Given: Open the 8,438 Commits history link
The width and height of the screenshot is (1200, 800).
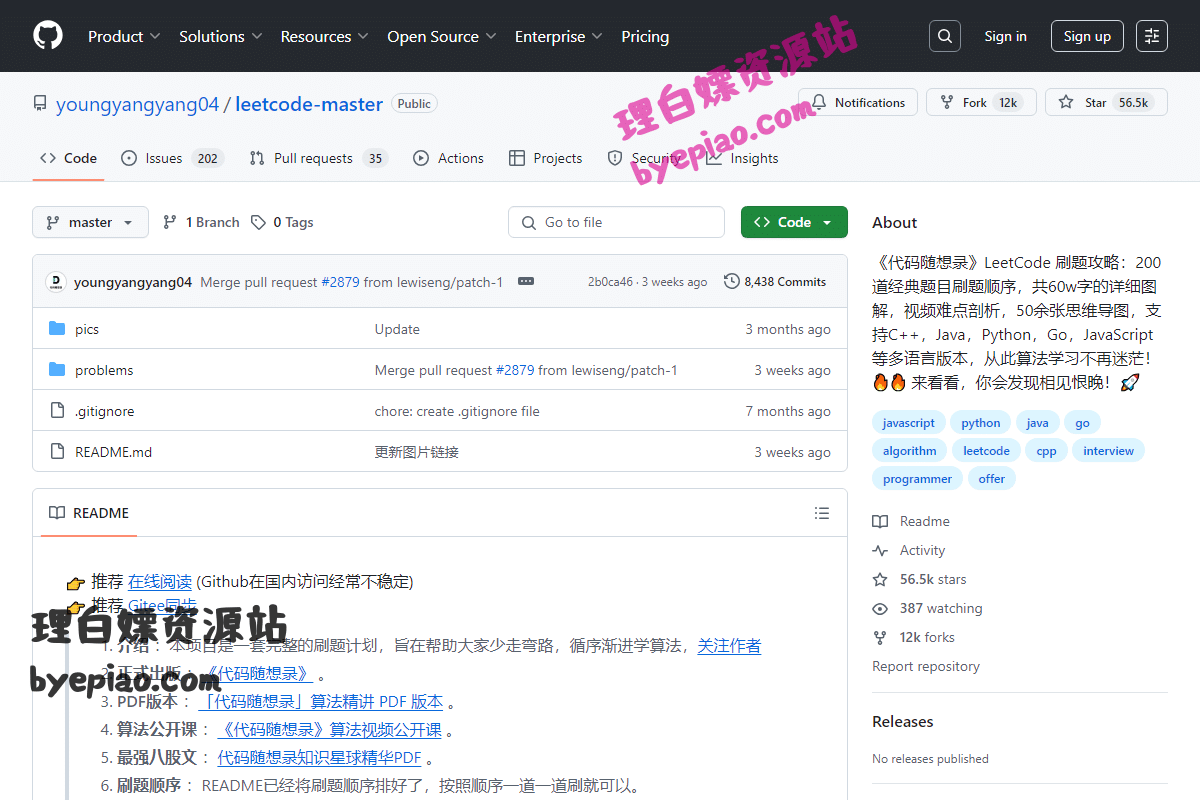Looking at the screenshot, I should pyautogui.click(x=775, y=282).
